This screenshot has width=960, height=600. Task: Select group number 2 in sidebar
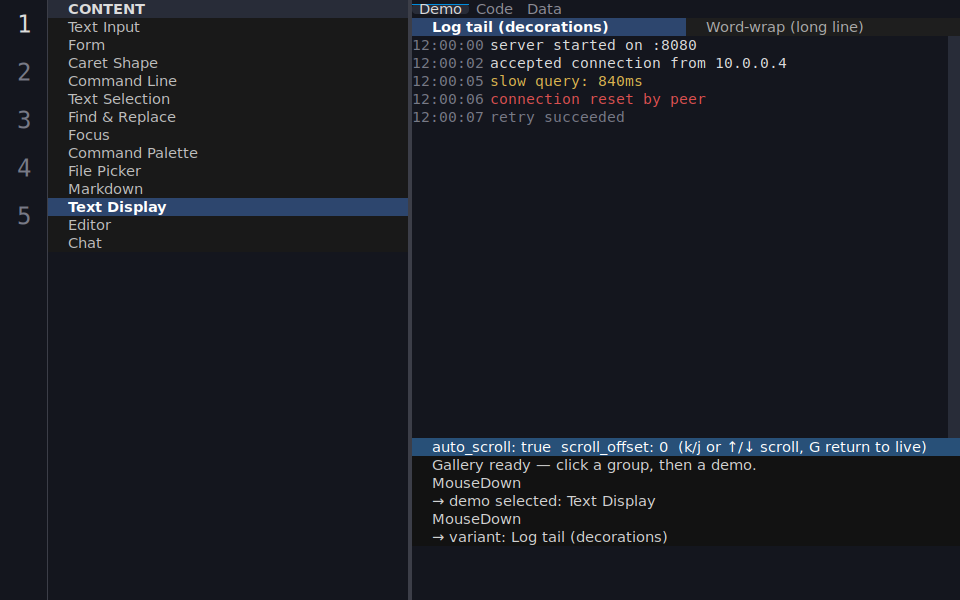pyautogui.click(x=24, y=72)
